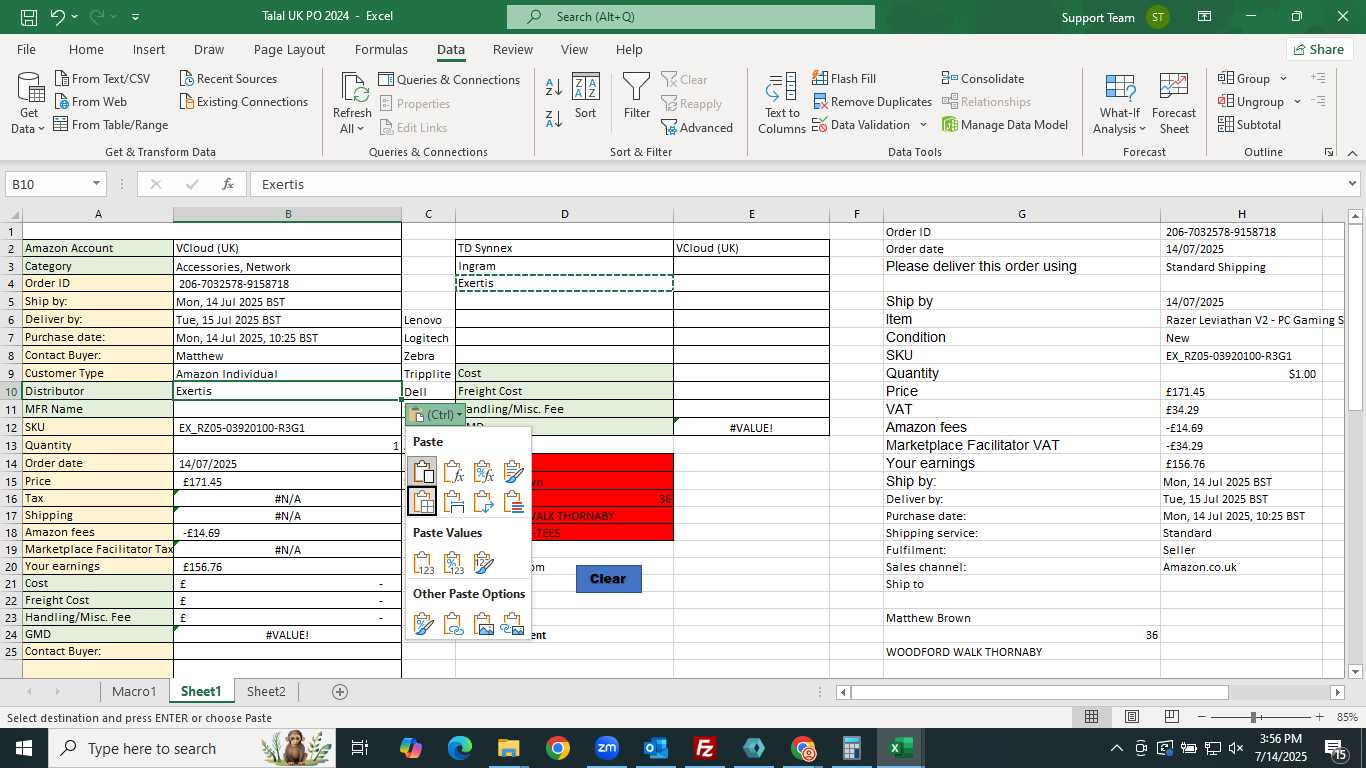This screenshot has height=768, width=1366.
Task: Choose Values & Source Formatting paste icon
Action: coord(484,563)
